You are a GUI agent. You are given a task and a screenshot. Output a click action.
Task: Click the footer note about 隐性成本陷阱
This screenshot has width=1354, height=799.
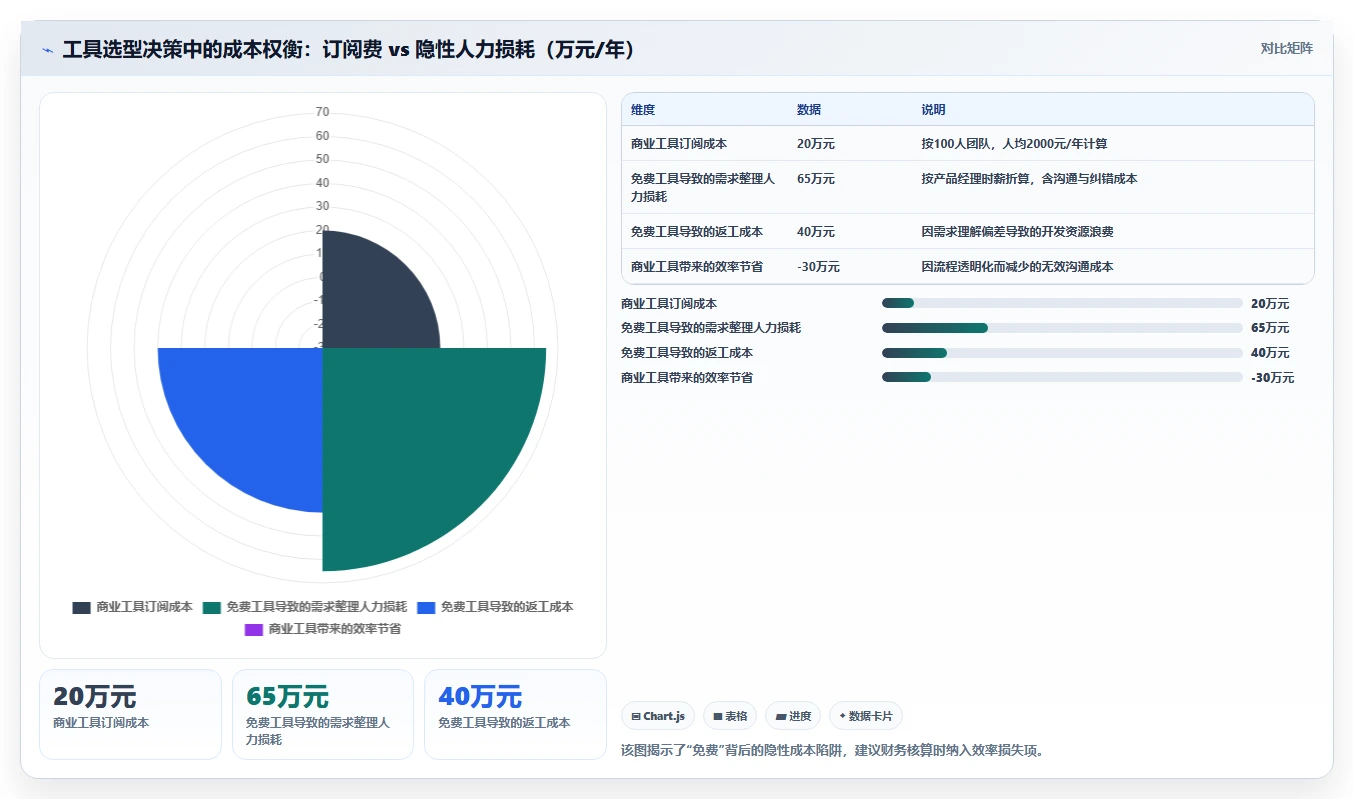tap(833, 750)
